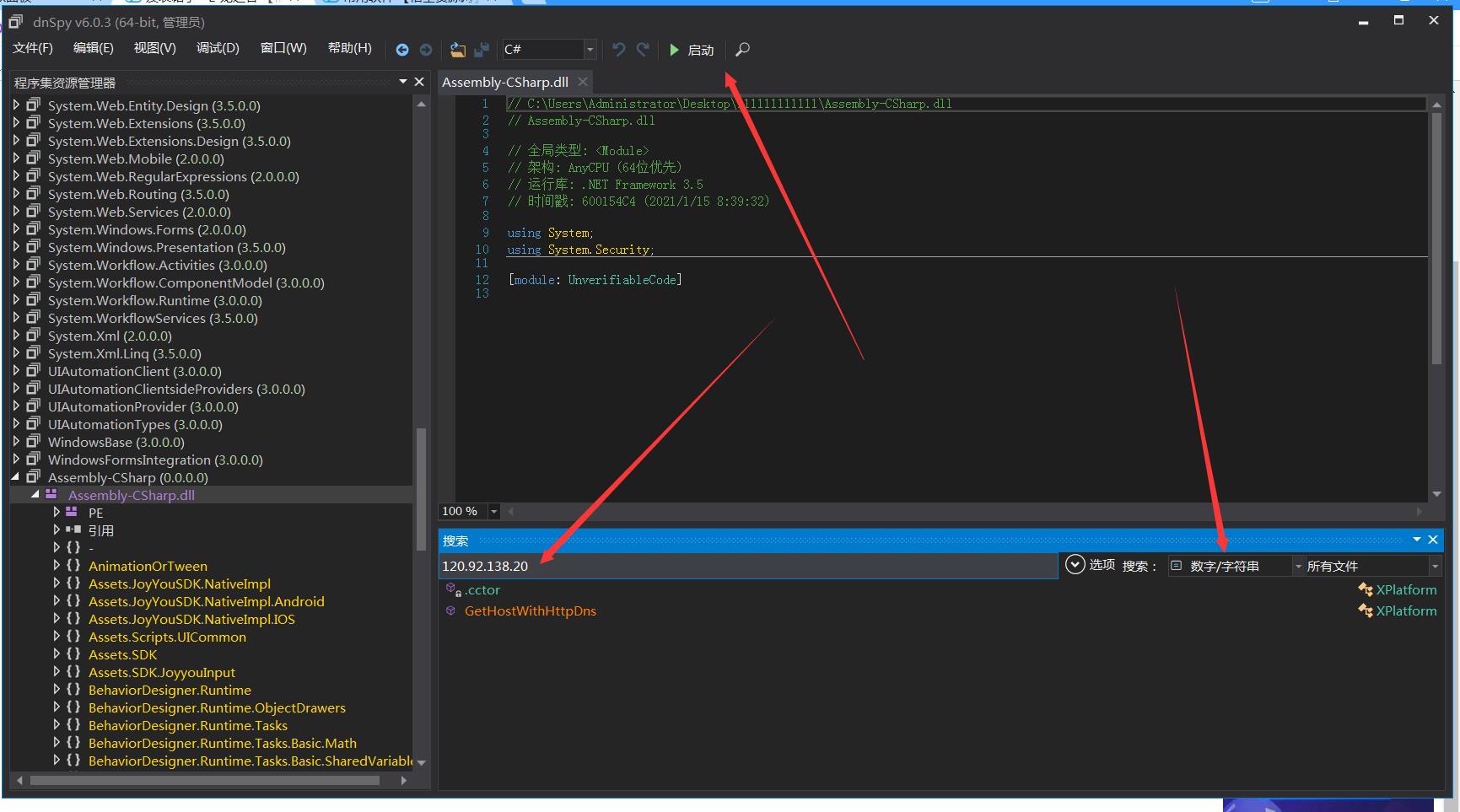Viewport: 1460px width, 812px height.
Task: Collapse the Assembly-CSharp (0.0.0.0) tree node
Action: [16, 477]
